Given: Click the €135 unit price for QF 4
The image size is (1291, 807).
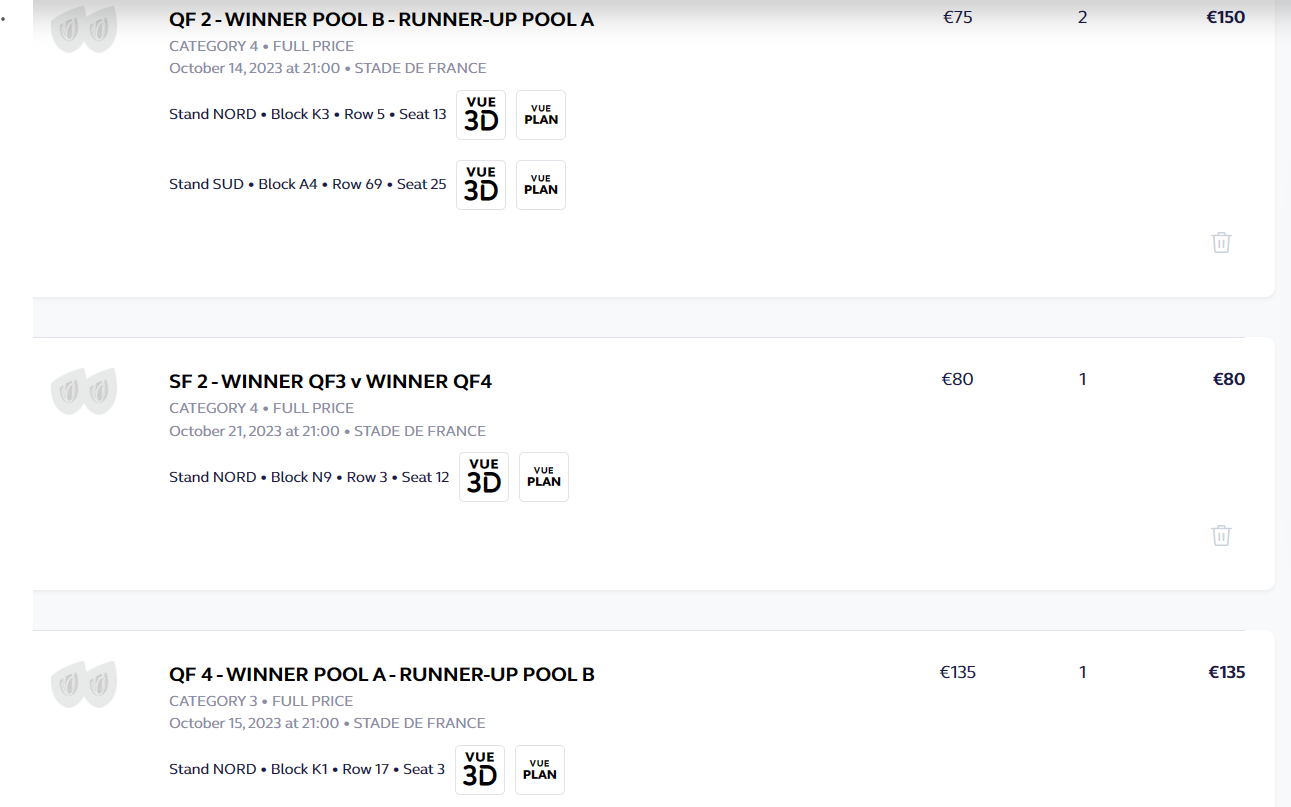Looking at the screenshot, I should (957, 672).
